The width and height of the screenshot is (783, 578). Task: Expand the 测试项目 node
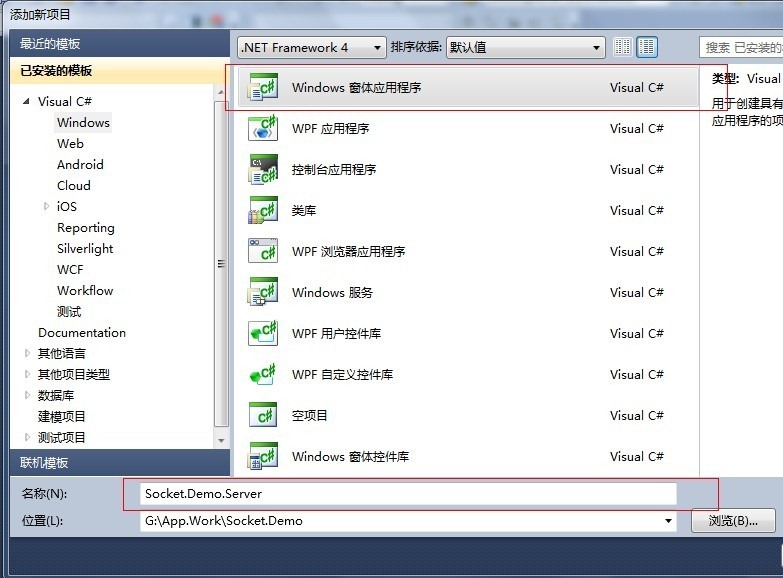(27, 437)
